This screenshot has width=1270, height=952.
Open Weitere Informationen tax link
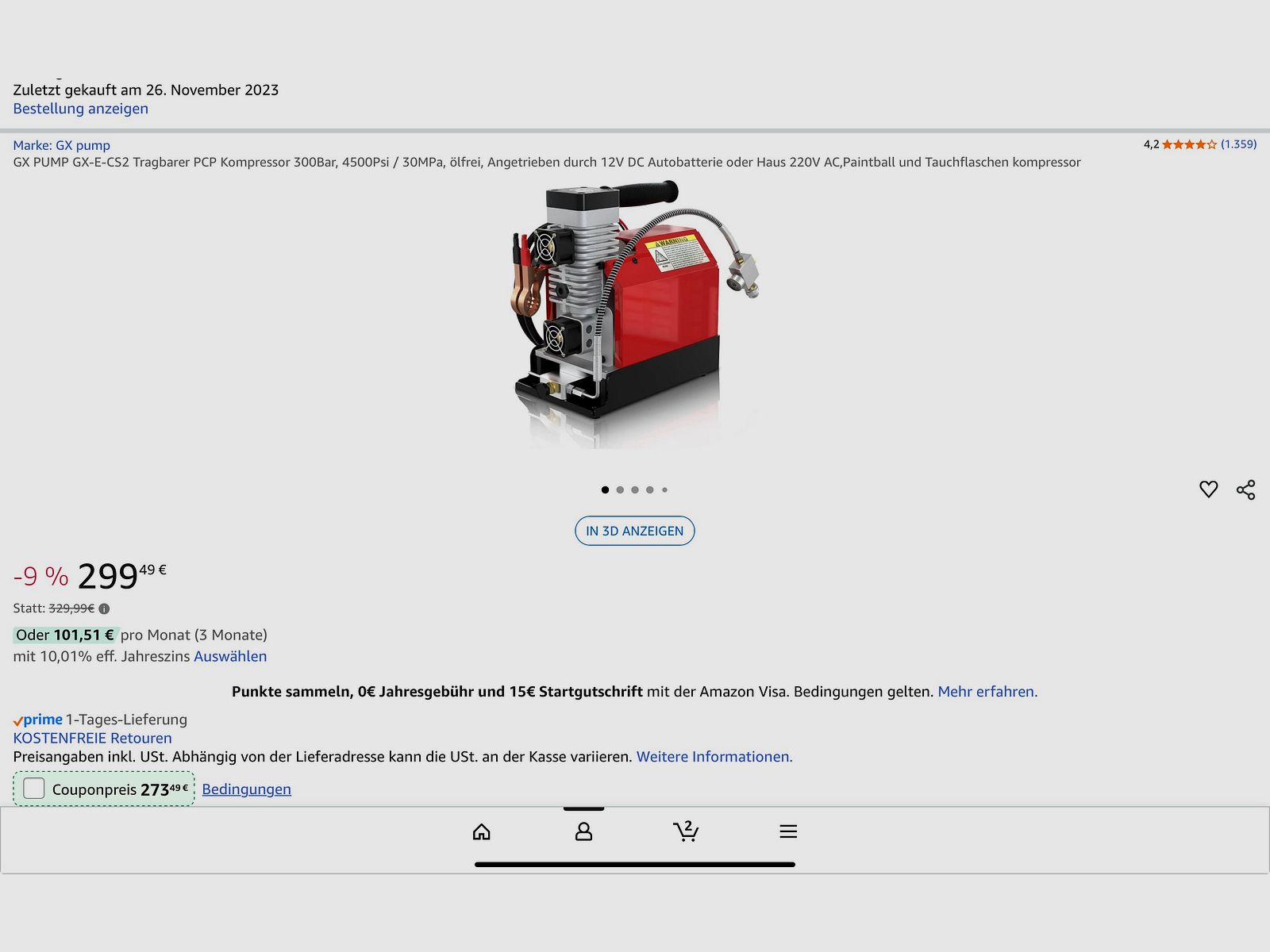pyautogui.click(x=714, y=757)
